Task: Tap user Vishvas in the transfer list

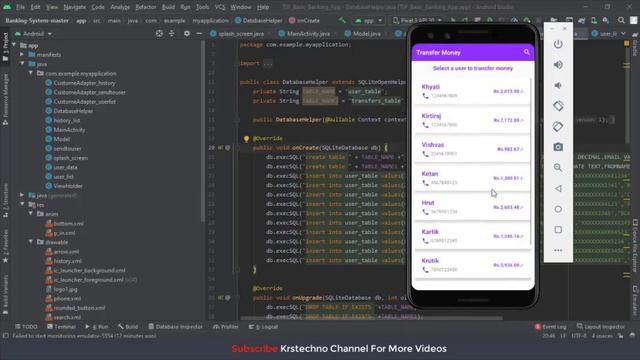Action: (472, 149)
